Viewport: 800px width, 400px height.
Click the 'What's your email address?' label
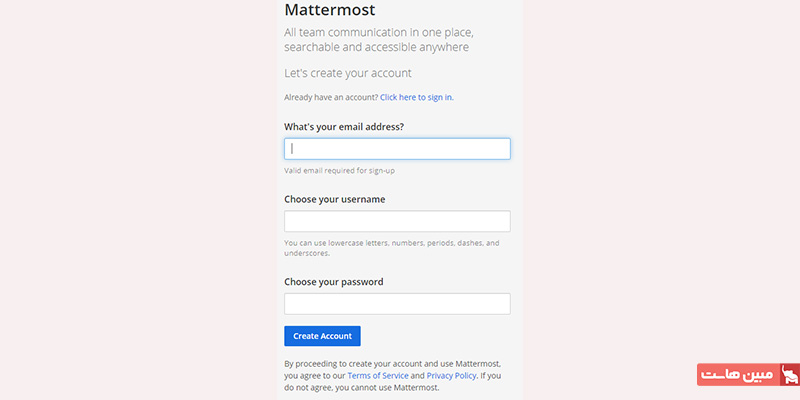(x=344, y=127)
